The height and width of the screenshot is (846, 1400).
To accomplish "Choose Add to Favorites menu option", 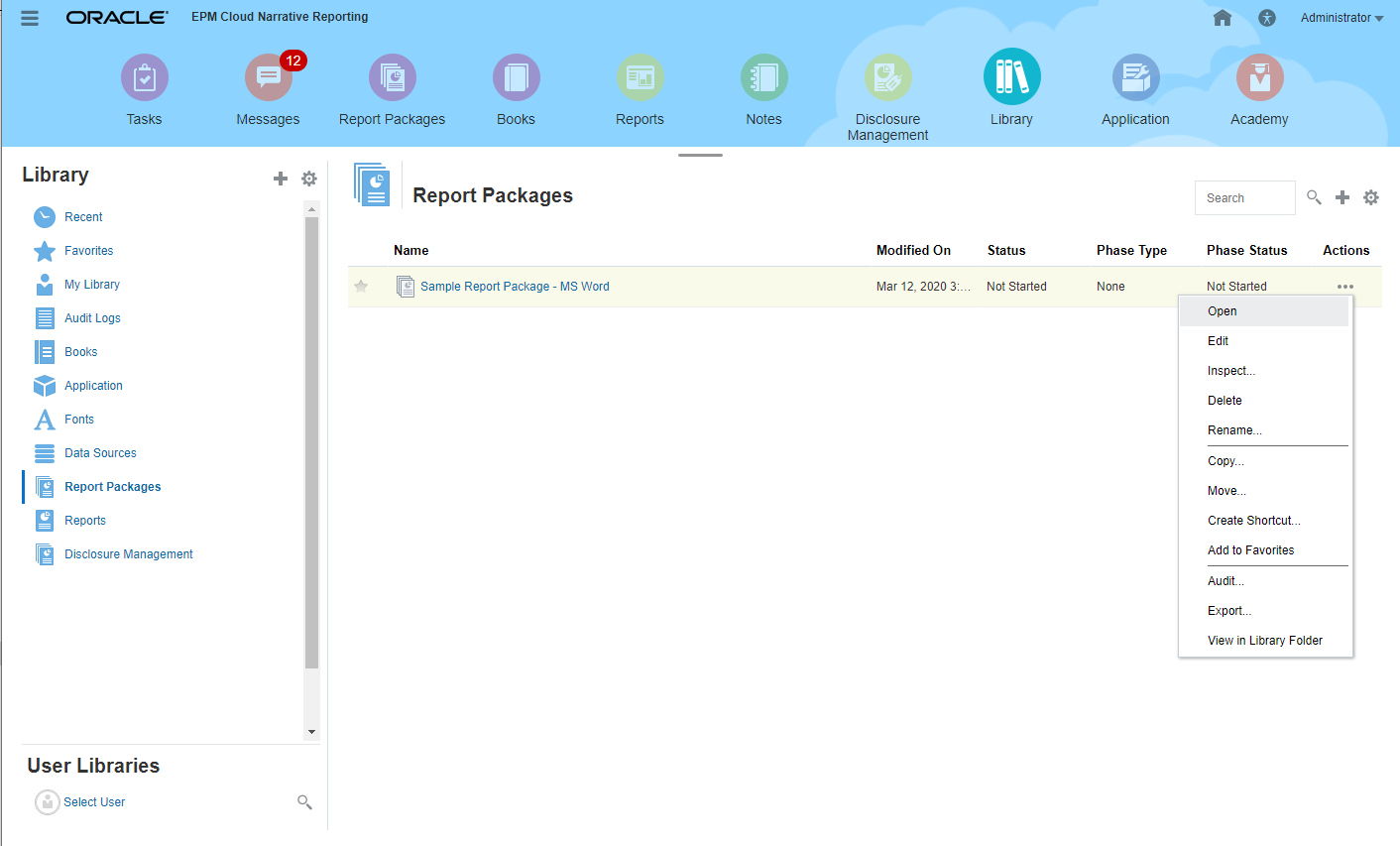I will click(x=1264, y=550).
